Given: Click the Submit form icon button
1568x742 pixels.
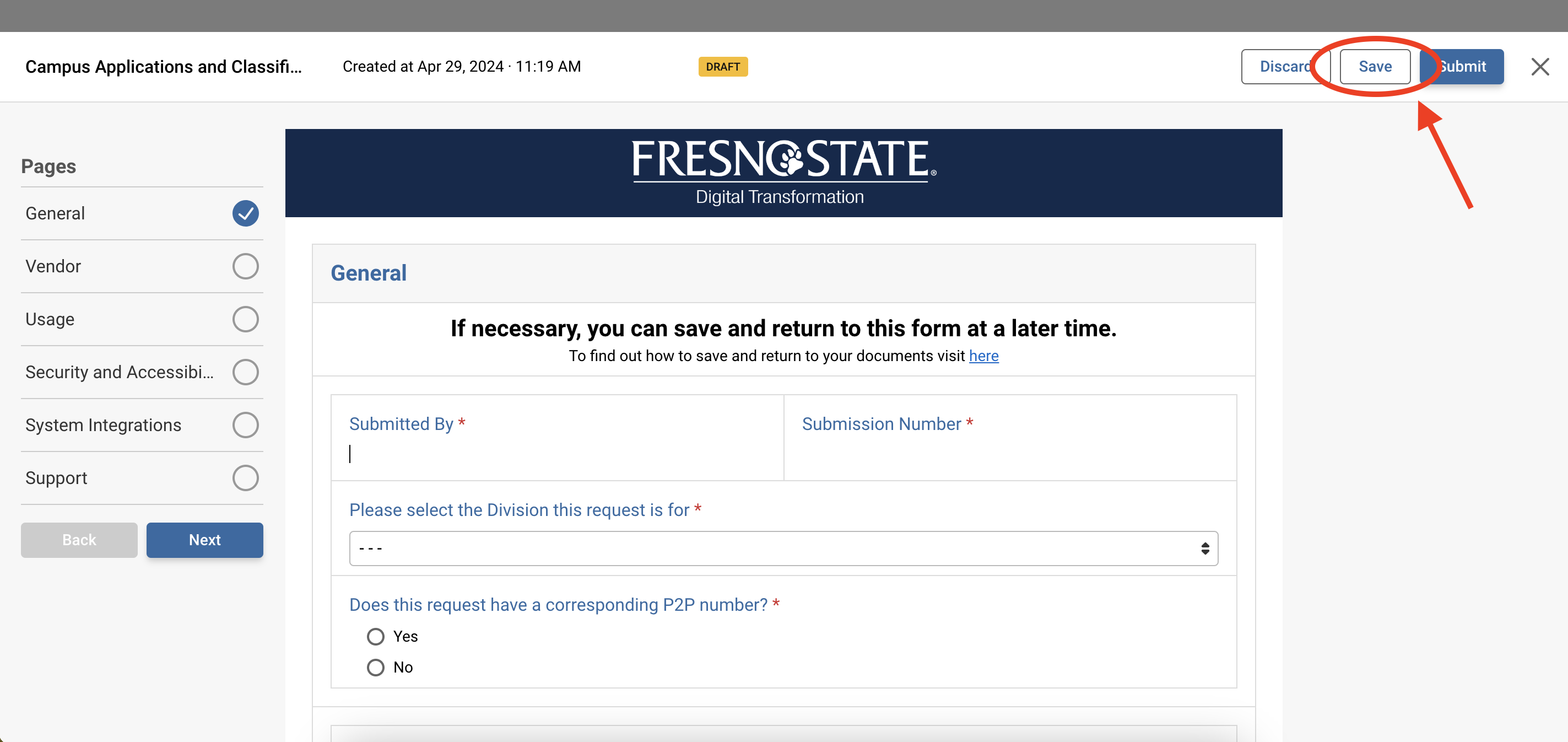Looking at the screenshot, I should coord(1461,66).
